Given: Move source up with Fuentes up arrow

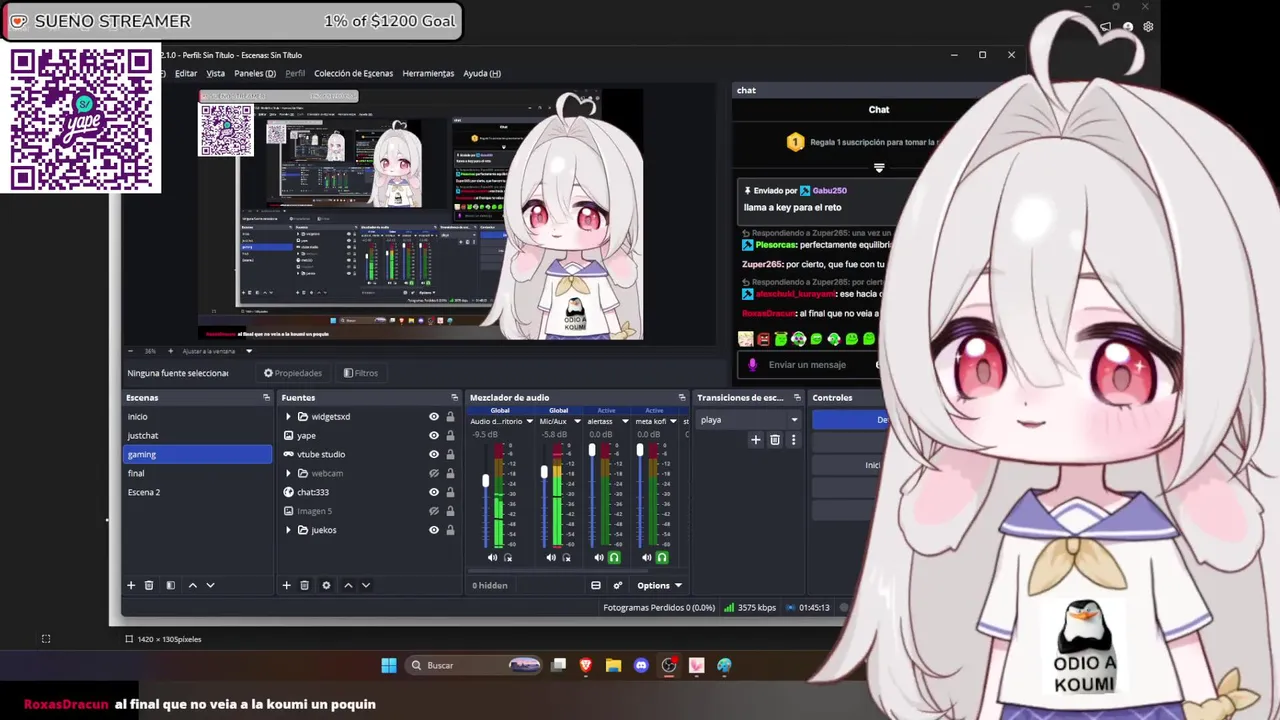Looking at the screenshot, I should click(x=348, y=585).
